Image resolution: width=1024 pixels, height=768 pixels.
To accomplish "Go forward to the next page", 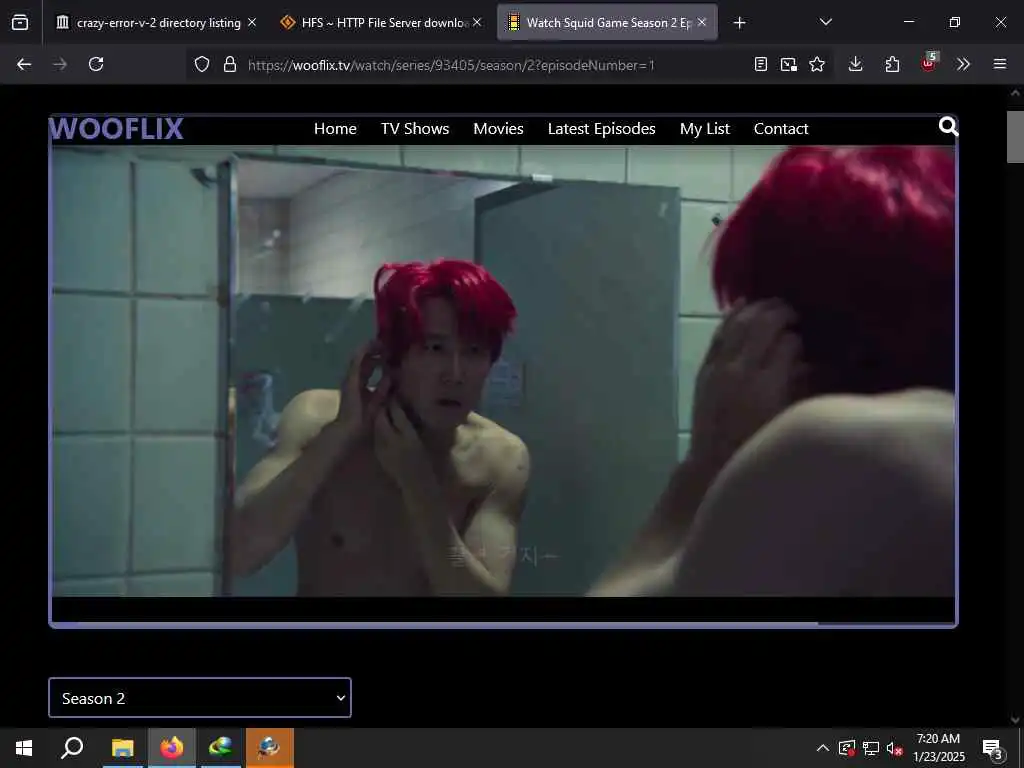I will pyautogui.click(x=60, y=64).
